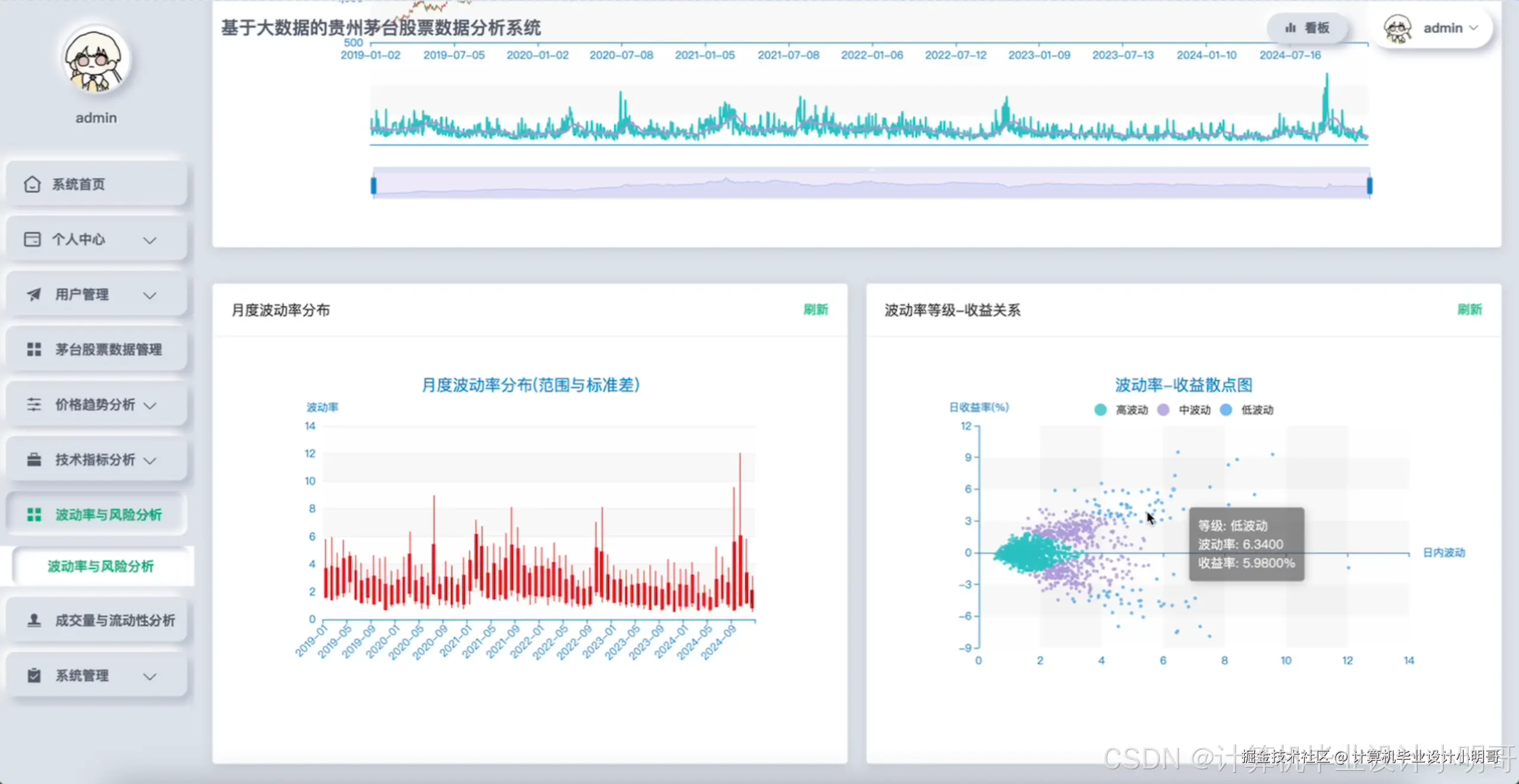
Task: Click the 波动率等级-收益关系 panel heading
Action: click(952, 310)
